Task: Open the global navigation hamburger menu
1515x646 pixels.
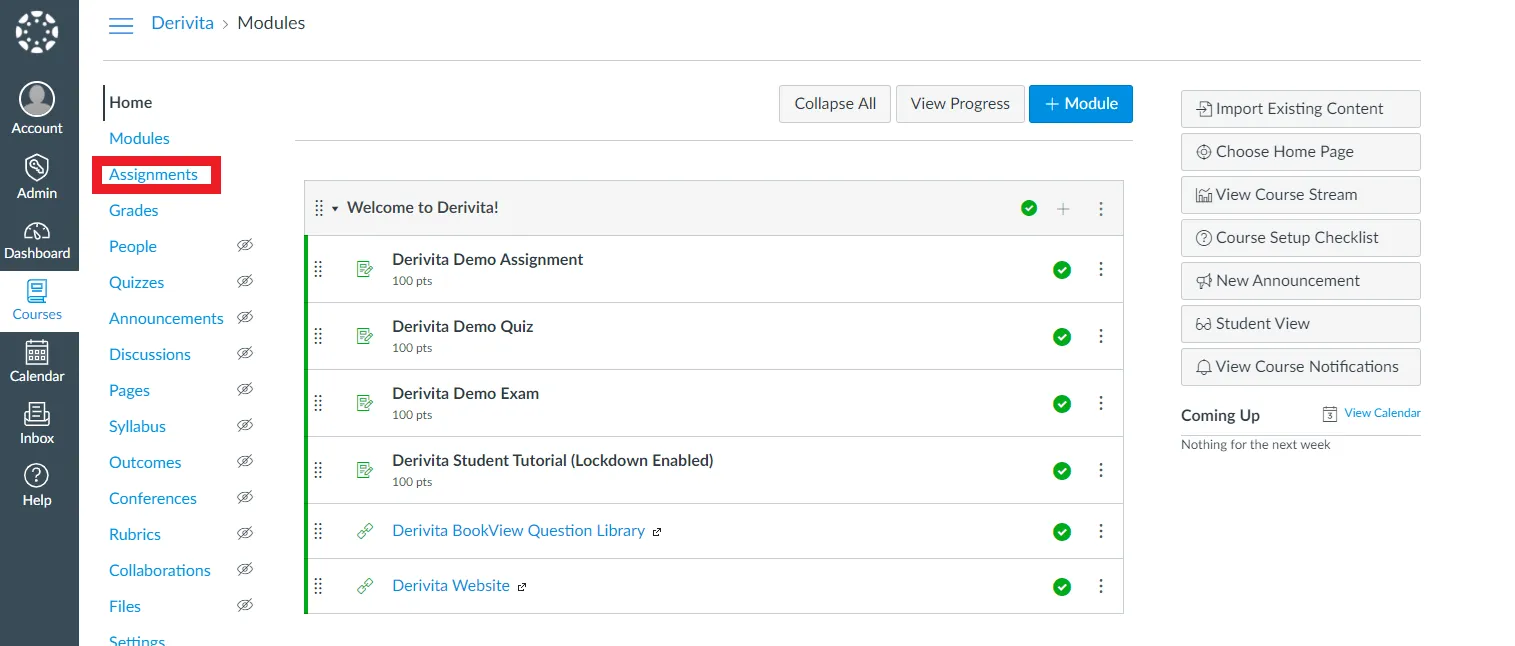Action: click(121, 27)
